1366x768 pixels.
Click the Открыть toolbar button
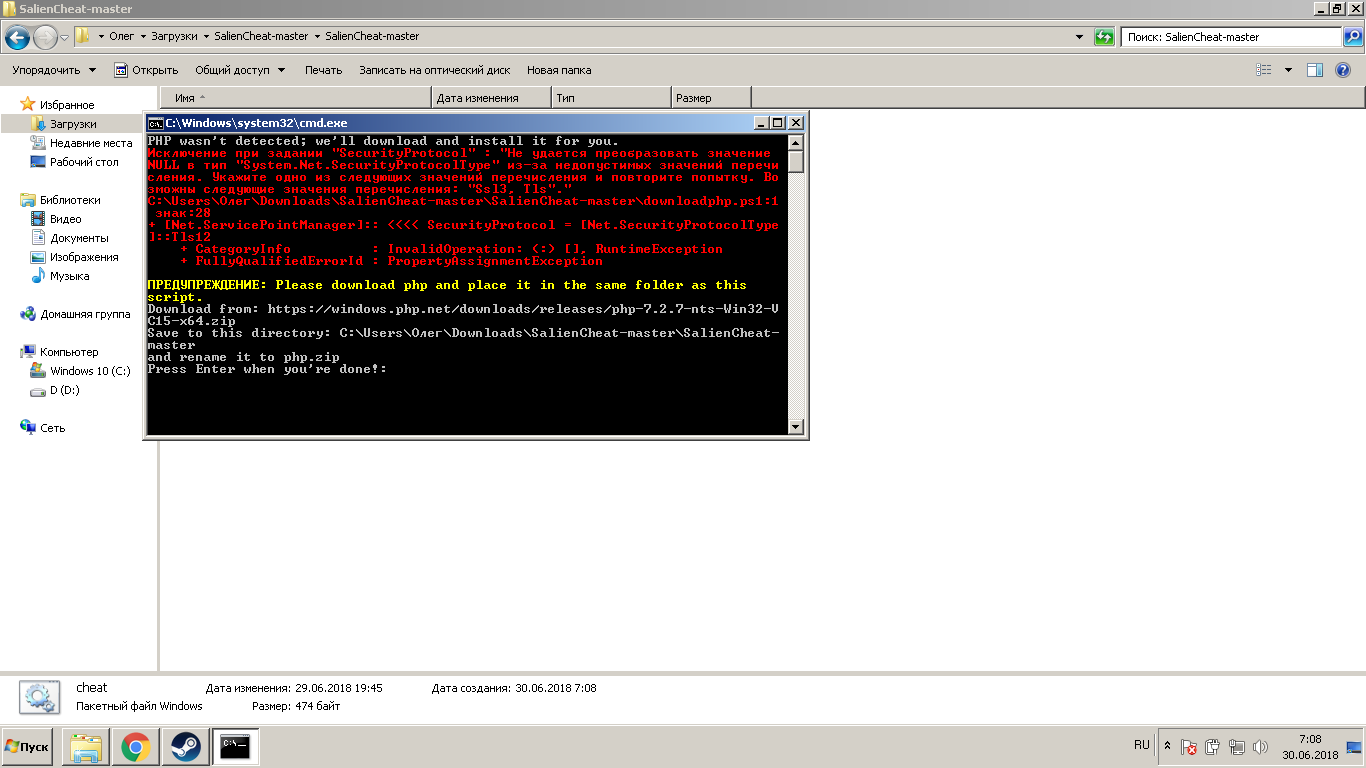click(x=146, y=70)
